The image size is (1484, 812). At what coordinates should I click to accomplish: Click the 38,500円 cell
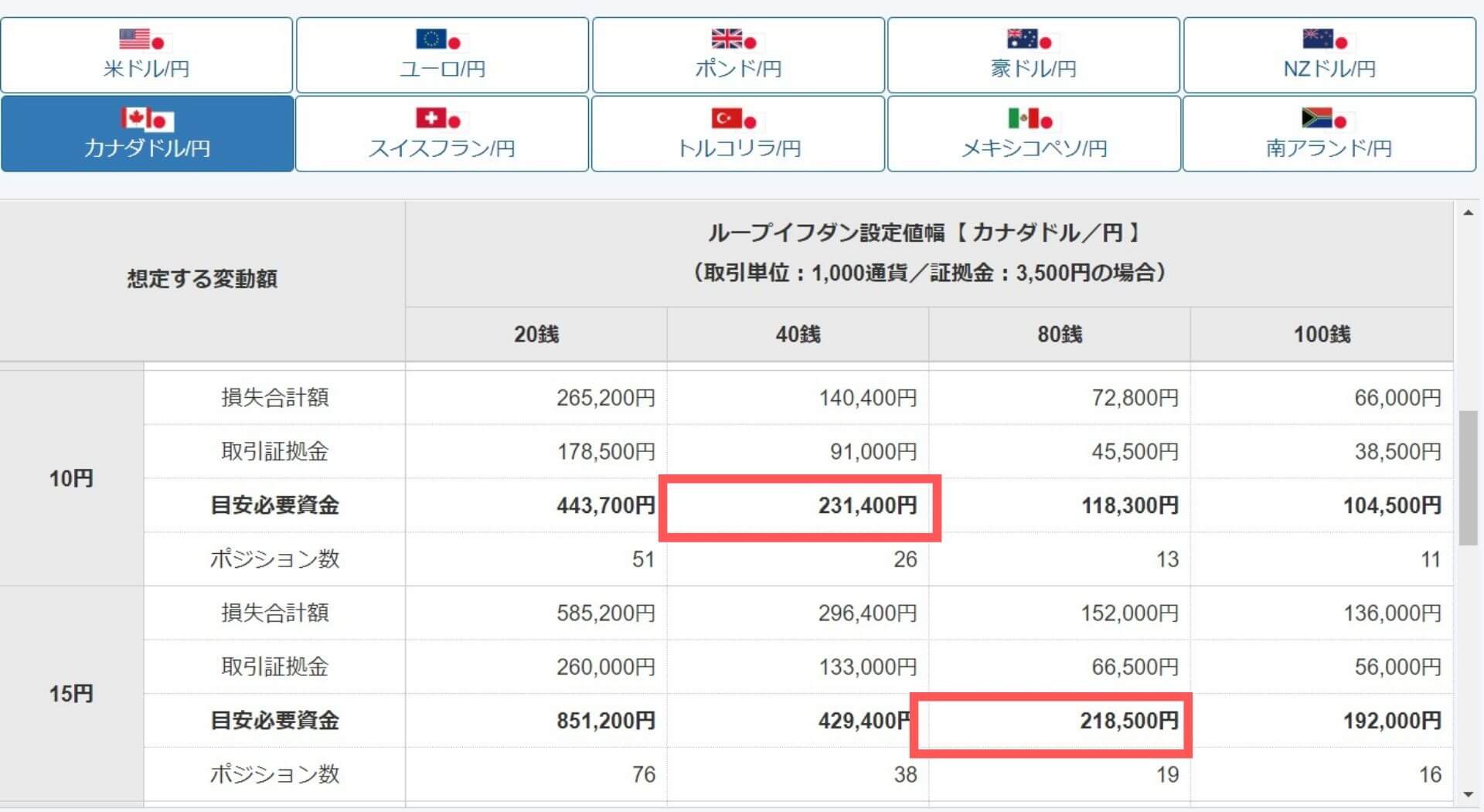(x=1322, y=451)
